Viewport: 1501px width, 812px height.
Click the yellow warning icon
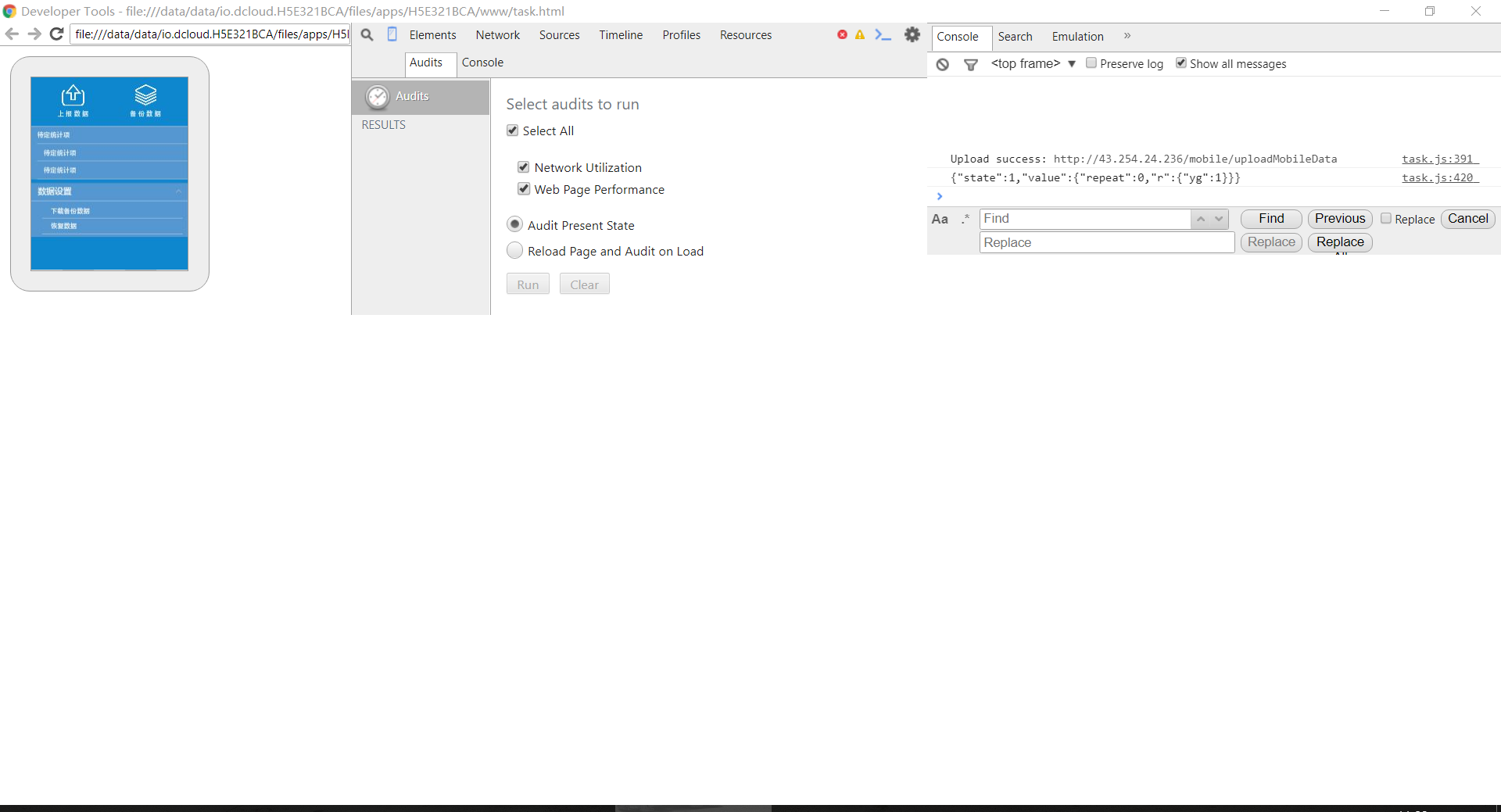pos(860,34)
